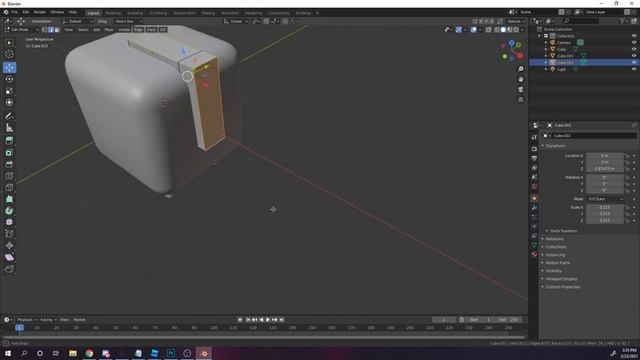Enable vertex select mode
This screenshot has height=360, width=640.
click(44, 30)
